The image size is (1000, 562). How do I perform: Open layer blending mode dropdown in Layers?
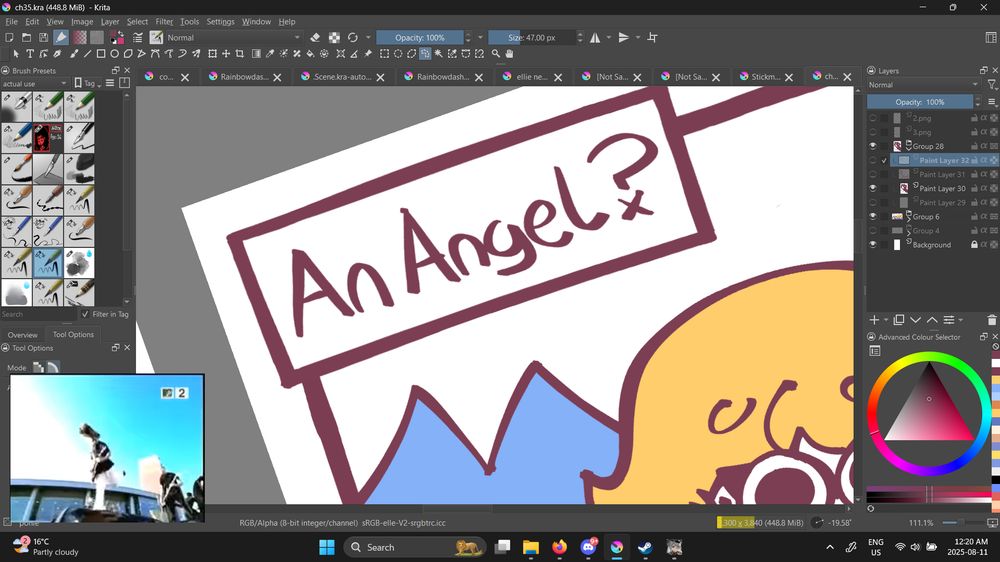(923, 85)
